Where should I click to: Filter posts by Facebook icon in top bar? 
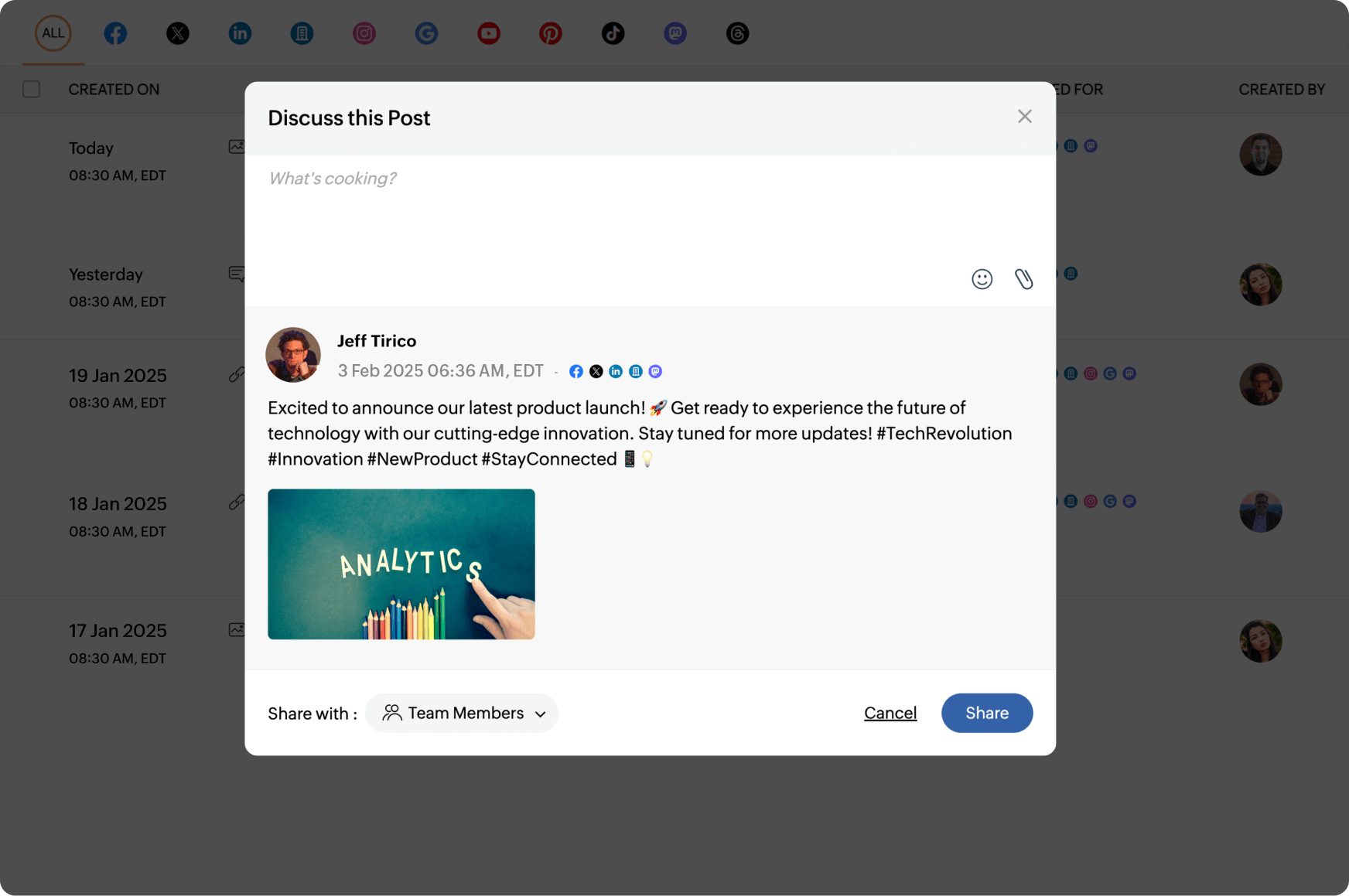pyautogui.click(x=116, y=33)
